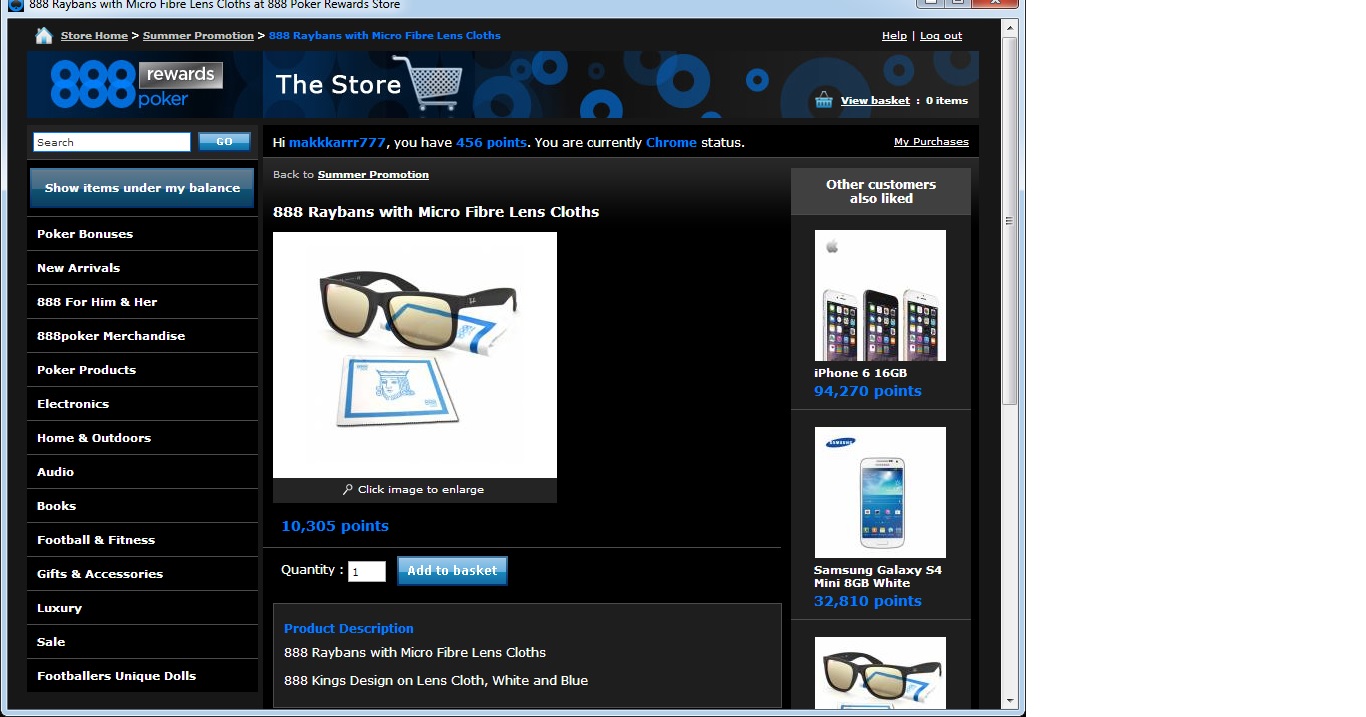This screenshot has width=1366, height=717.
Task: Open Store Home breadcrumb link
Action: coord(94,36)
